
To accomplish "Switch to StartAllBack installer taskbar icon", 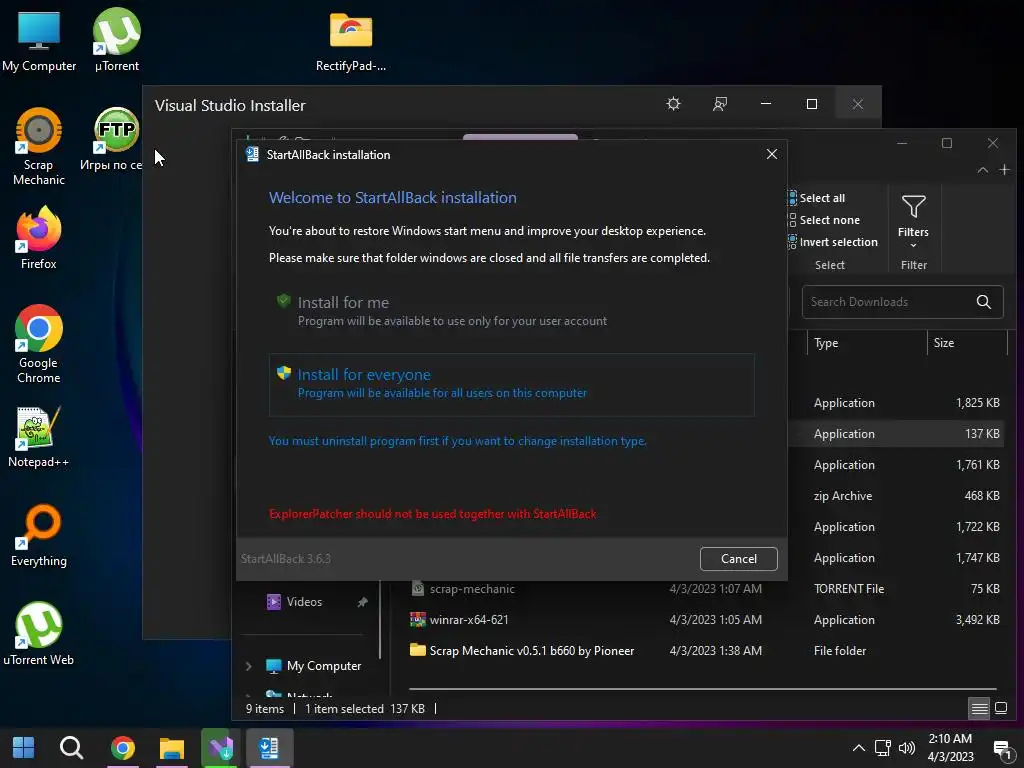I will pyautogui.click(x=270, y=748).
